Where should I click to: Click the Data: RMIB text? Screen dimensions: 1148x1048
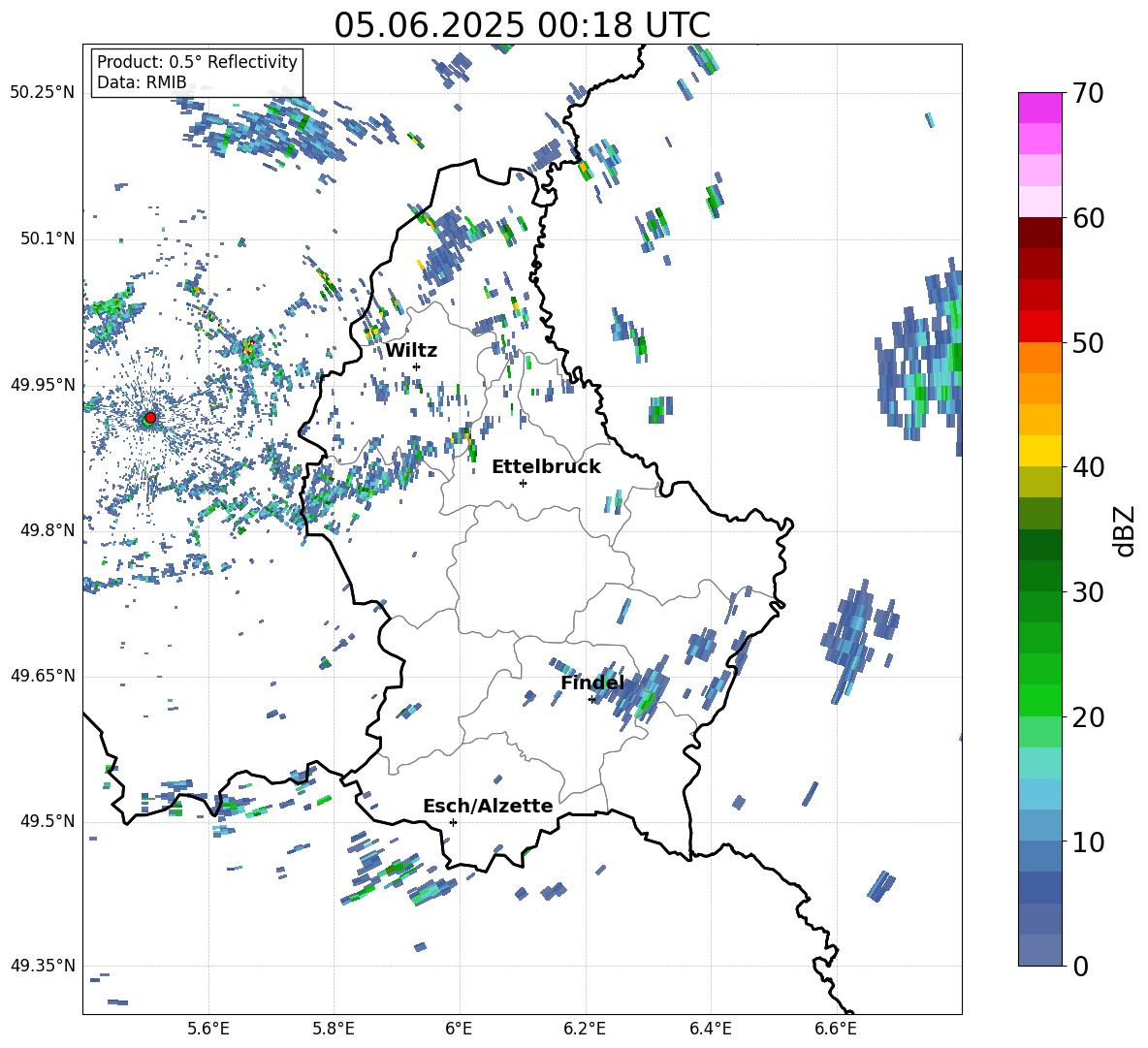coord(142,82)
